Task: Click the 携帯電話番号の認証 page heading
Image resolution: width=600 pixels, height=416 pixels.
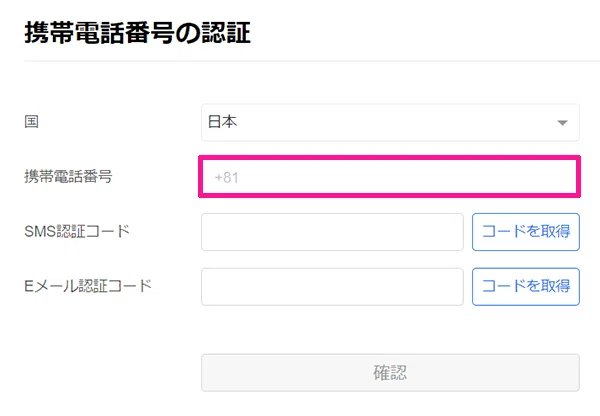Action: 137,33
